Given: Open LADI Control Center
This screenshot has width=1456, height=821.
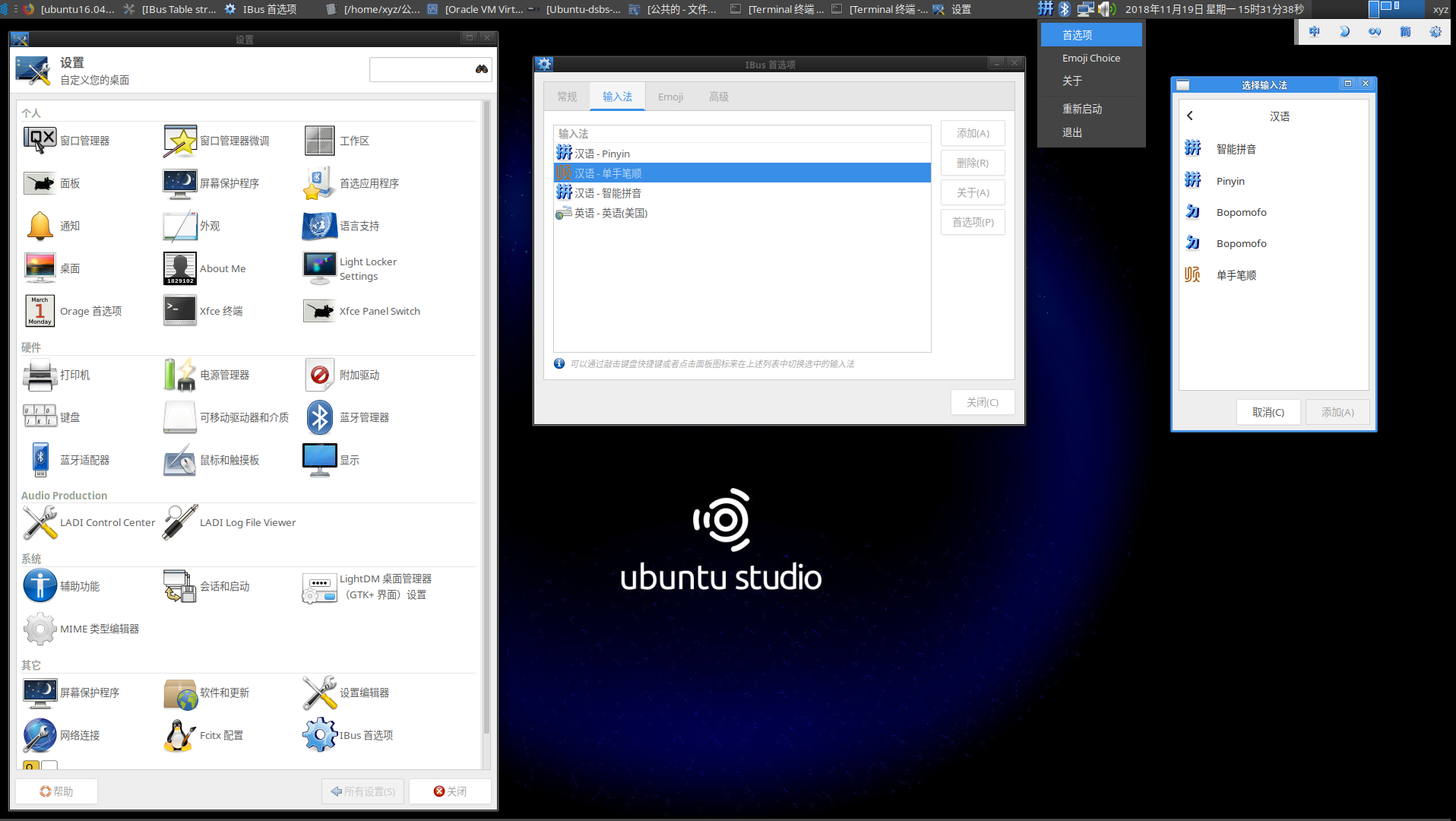Looking at the screenshot, I should (89, 522).
